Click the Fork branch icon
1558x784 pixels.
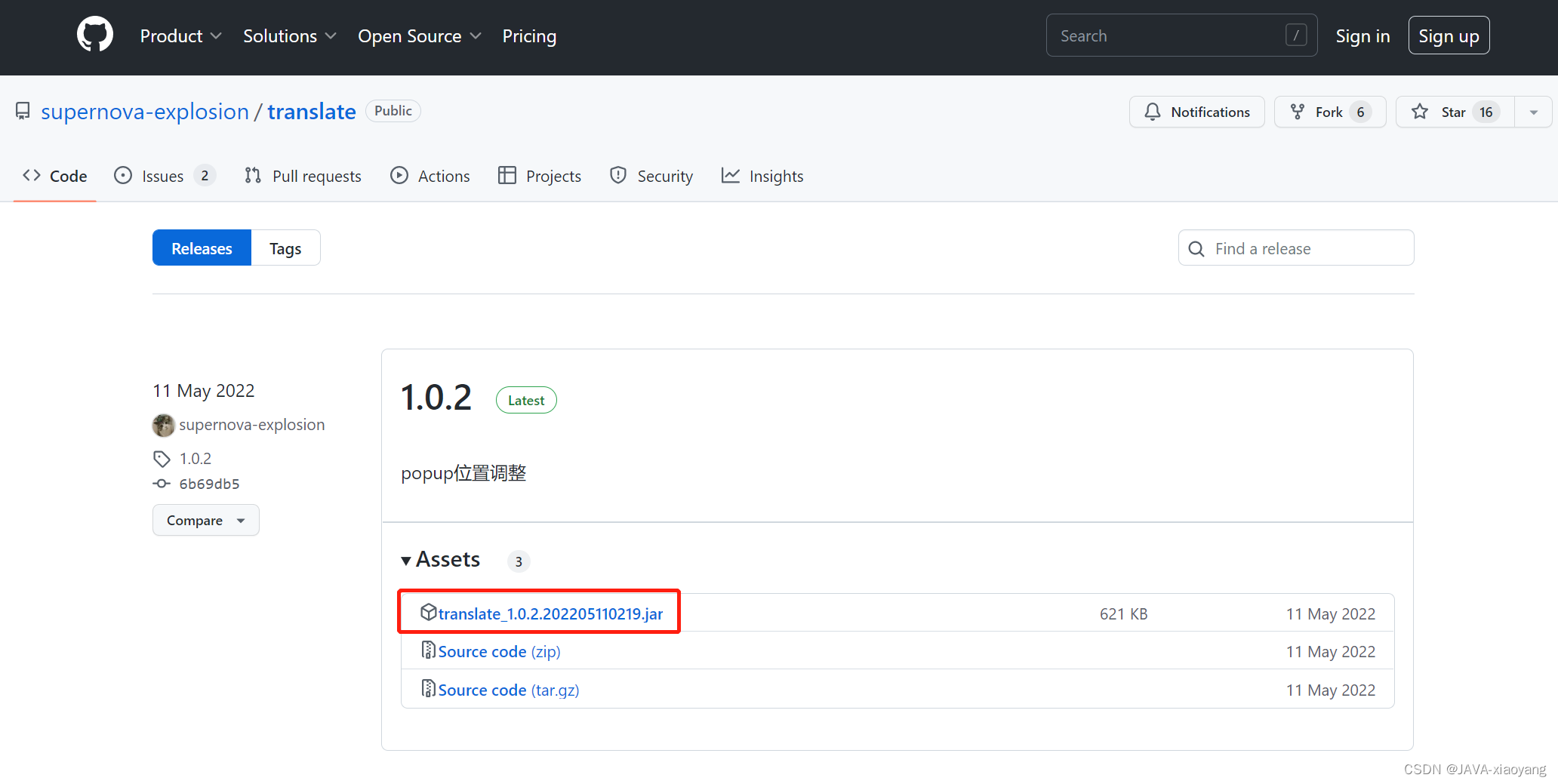click(x=1298, y=112)
